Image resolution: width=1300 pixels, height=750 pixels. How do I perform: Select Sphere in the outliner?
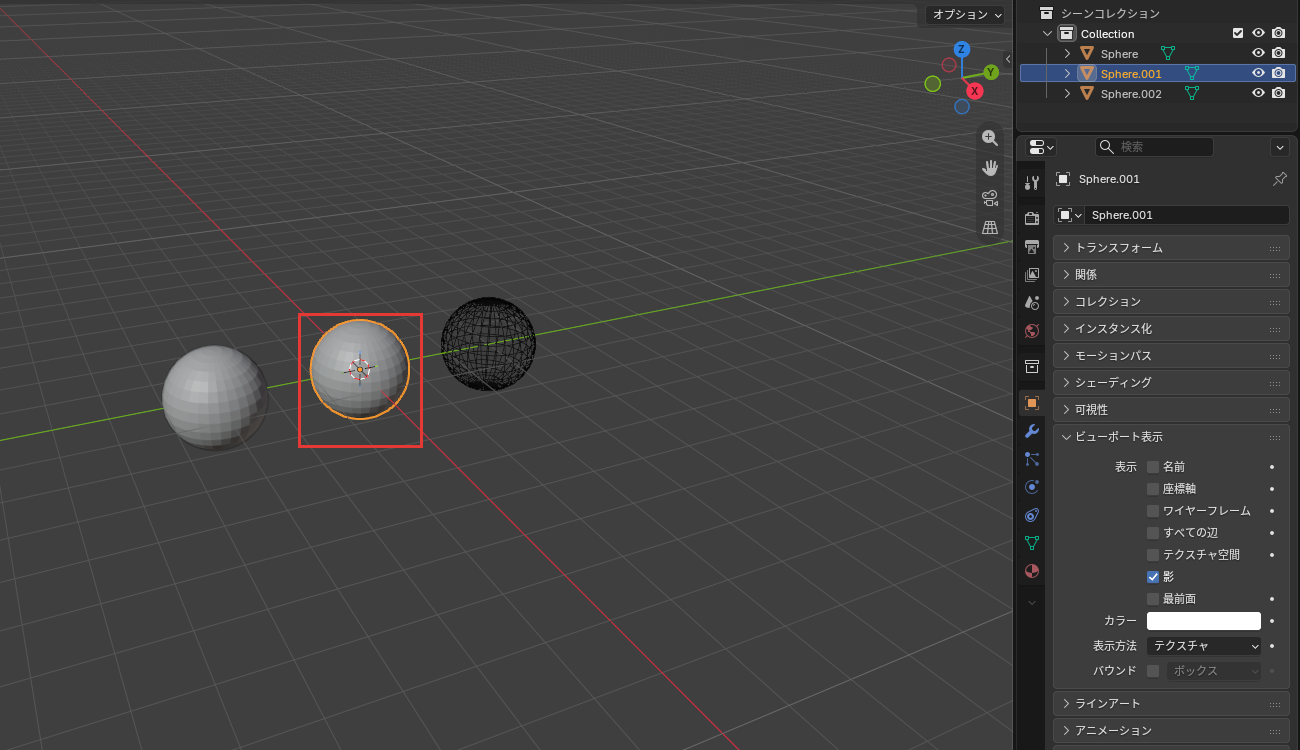click(x=1119, y=53)
